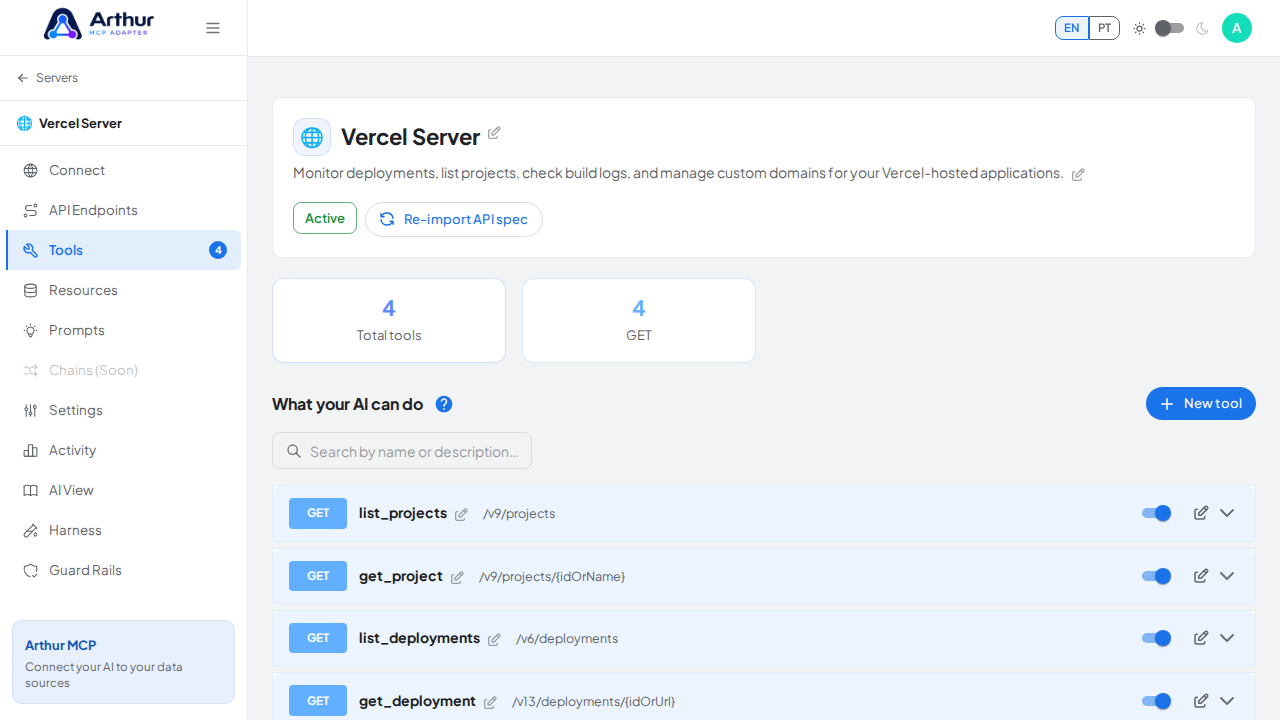This screenshot has width=1280, height=720.
Task: Click the Guard Rails shield icon
Action: click(31, 570)
